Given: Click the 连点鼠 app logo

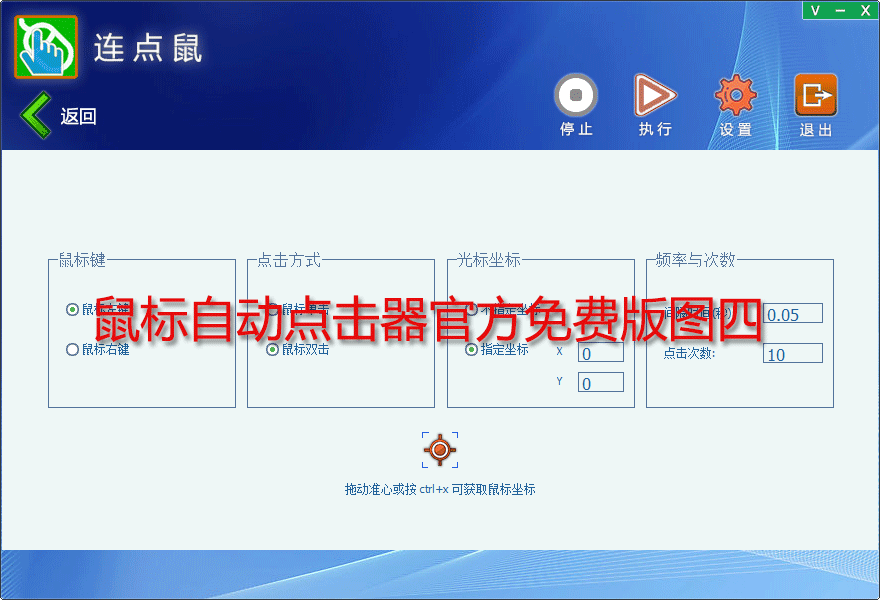Looking at the screenshot, I should pos(46,47).
